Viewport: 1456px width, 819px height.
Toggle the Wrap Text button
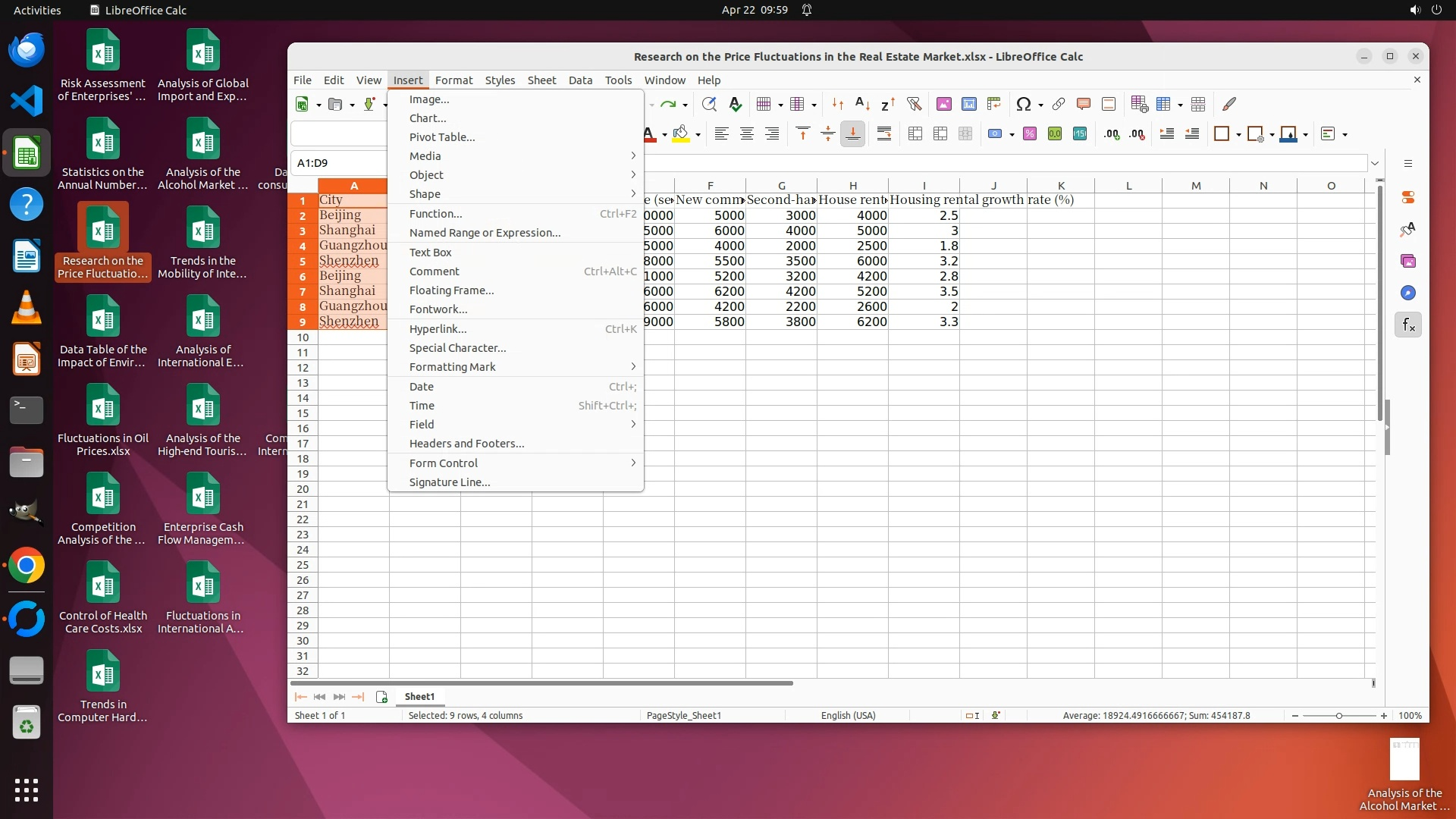(x=884, y=134)
